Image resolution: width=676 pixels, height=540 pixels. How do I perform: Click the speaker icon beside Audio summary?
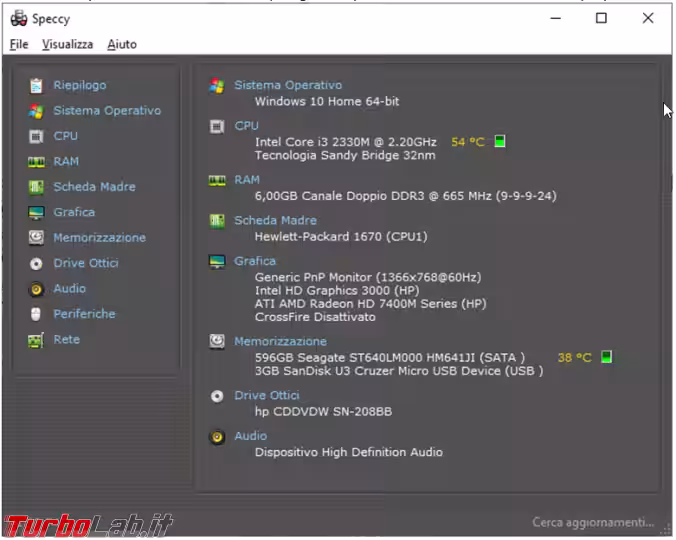(217, 437)
